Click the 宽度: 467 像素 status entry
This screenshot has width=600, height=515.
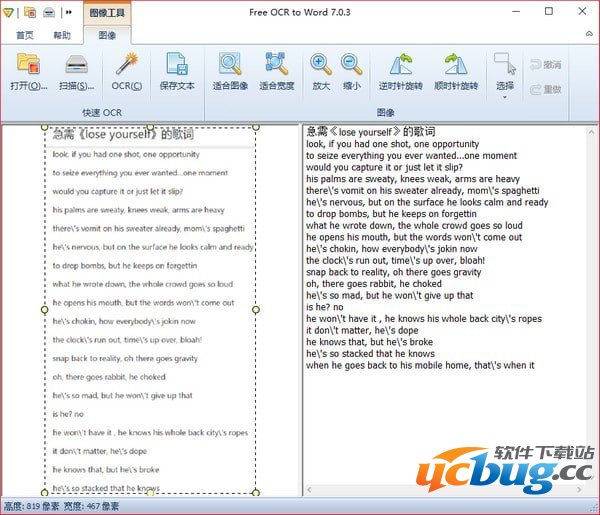coord(91,506)
